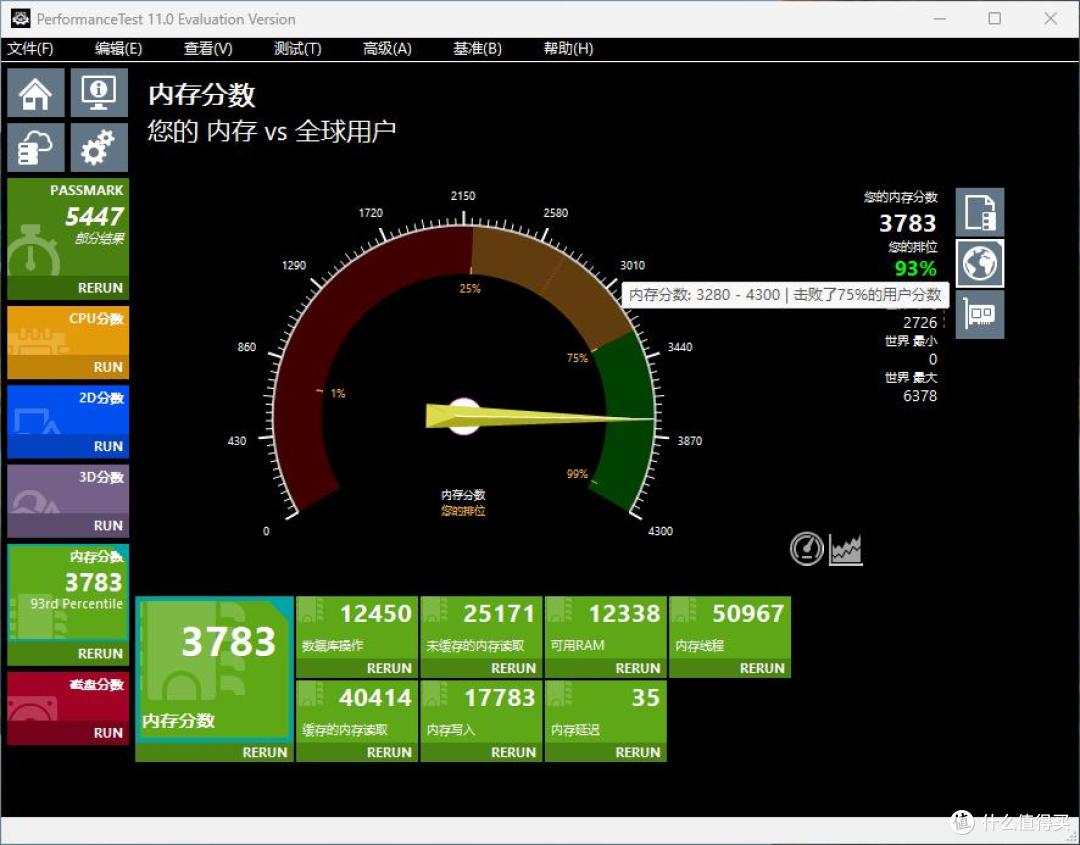Switch to the distribution chart view icon
The image size is (1080, 845).
pos(846,549)
